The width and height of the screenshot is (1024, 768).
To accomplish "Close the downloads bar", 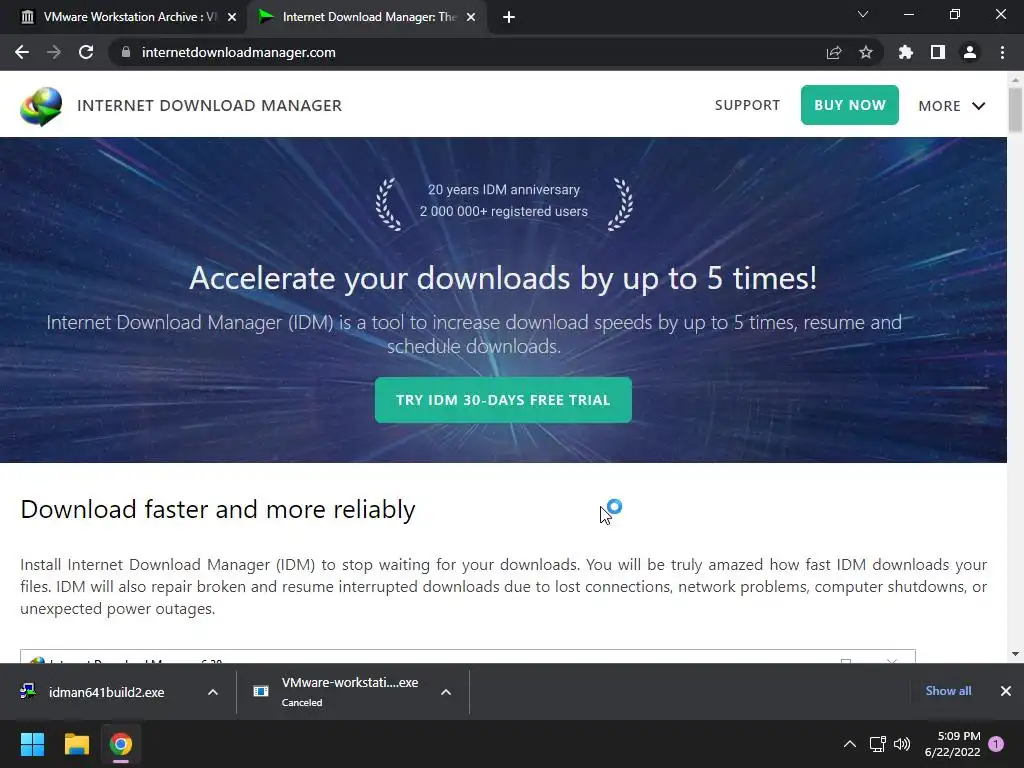I will point(1006,691).
